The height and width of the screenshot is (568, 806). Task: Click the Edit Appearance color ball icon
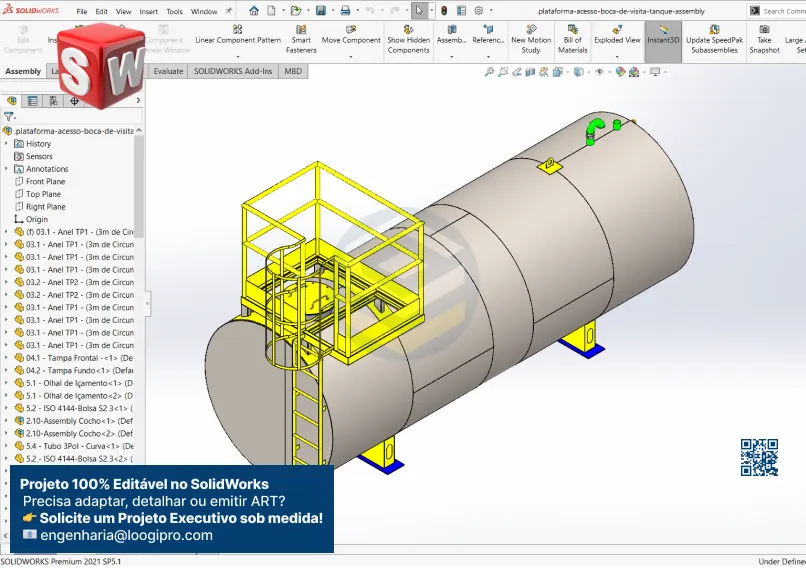[620, 72]
